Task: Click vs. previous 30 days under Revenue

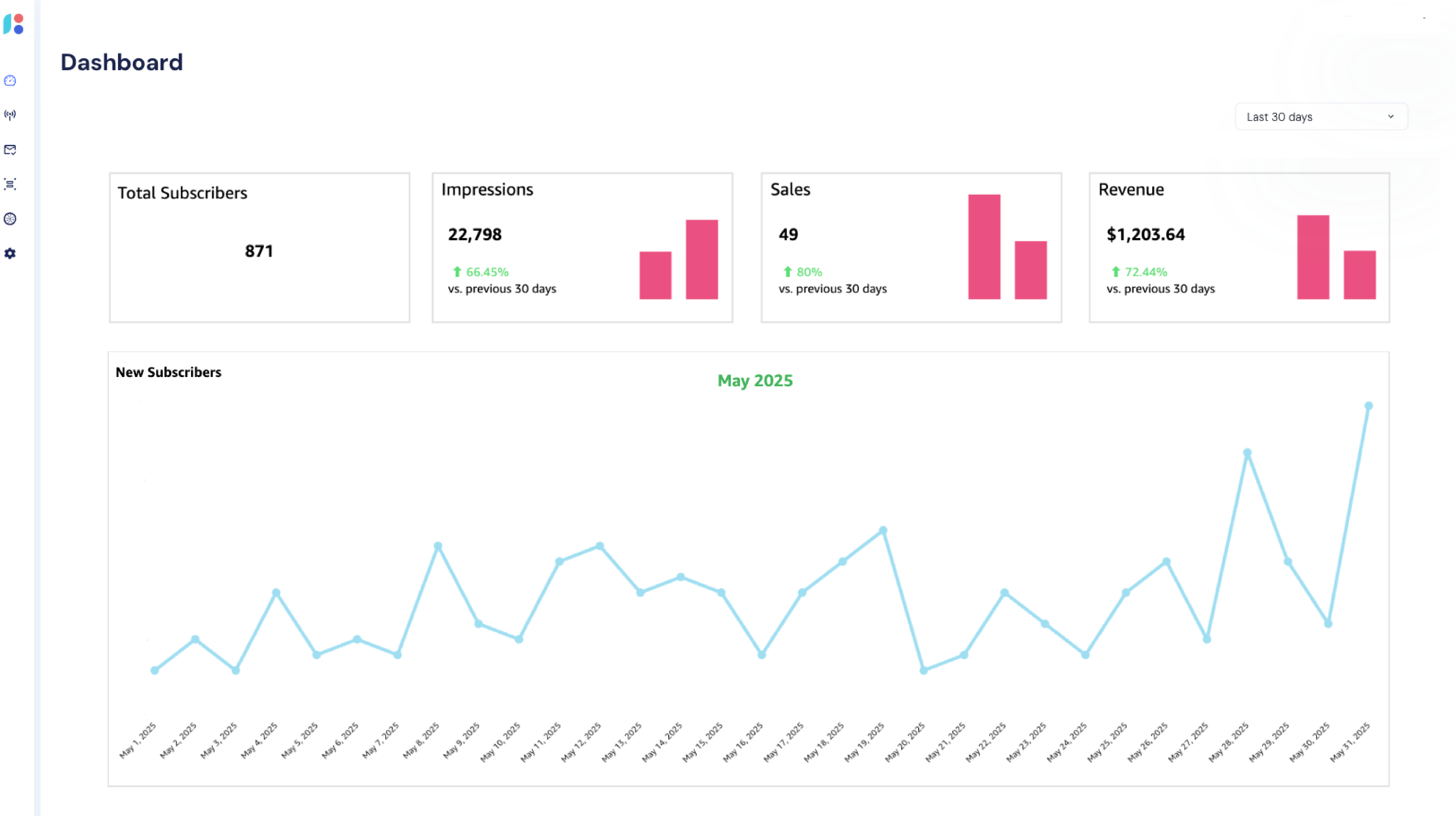Action: pos(1160,289)
